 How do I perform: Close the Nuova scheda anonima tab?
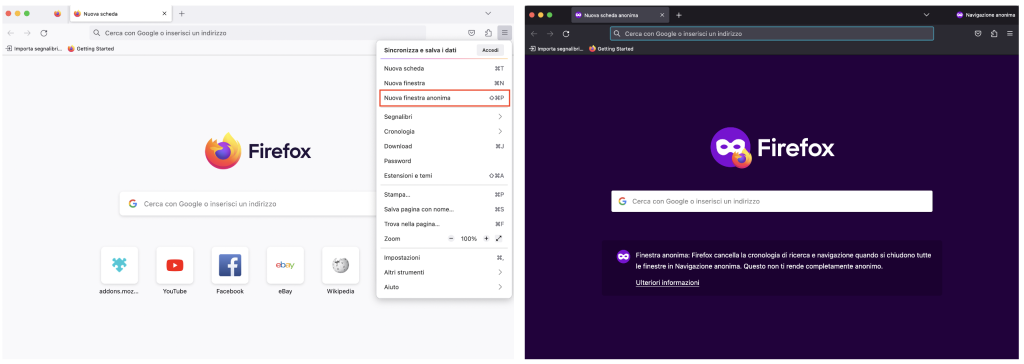662,14
